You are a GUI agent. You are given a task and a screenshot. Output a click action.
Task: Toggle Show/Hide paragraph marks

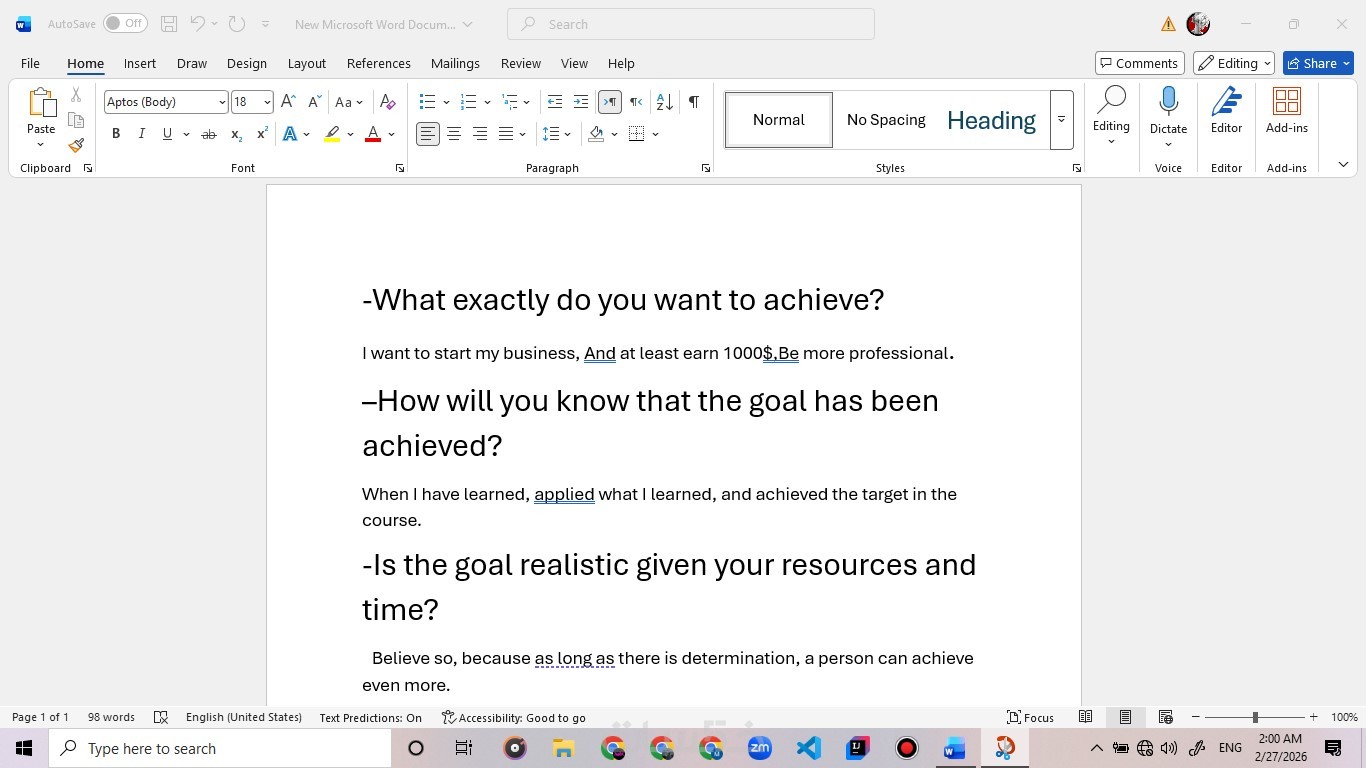coord(693,102)
